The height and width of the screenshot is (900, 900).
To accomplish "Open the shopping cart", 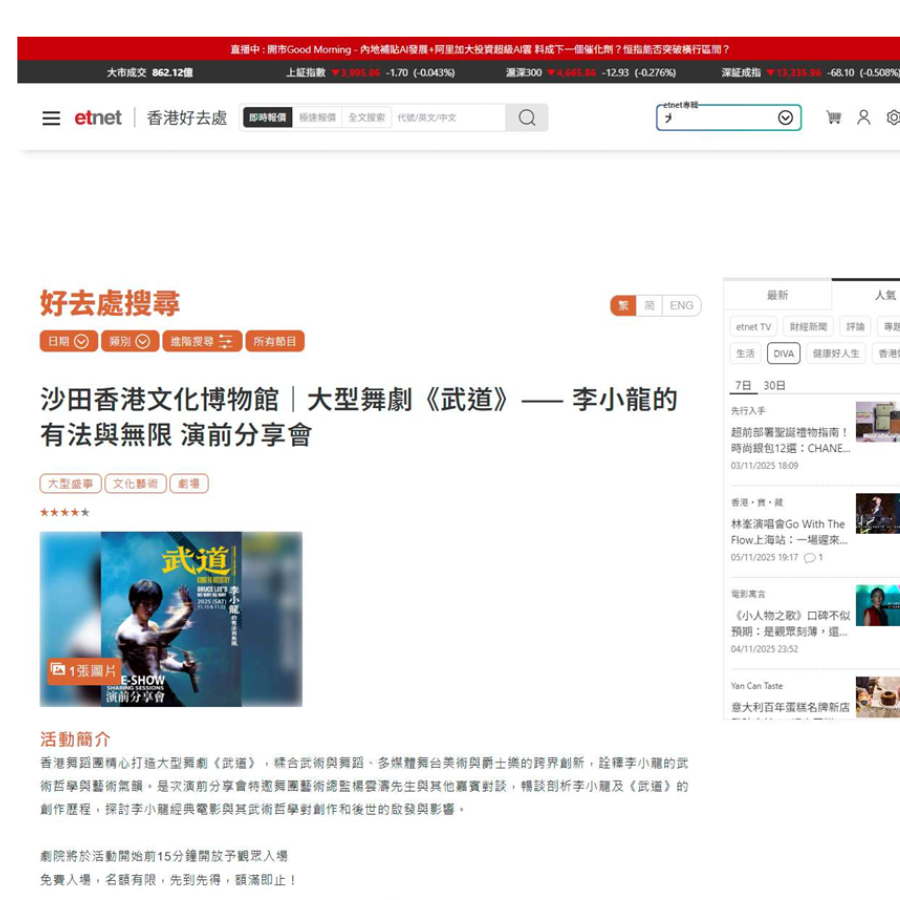I will pos(833,118).
